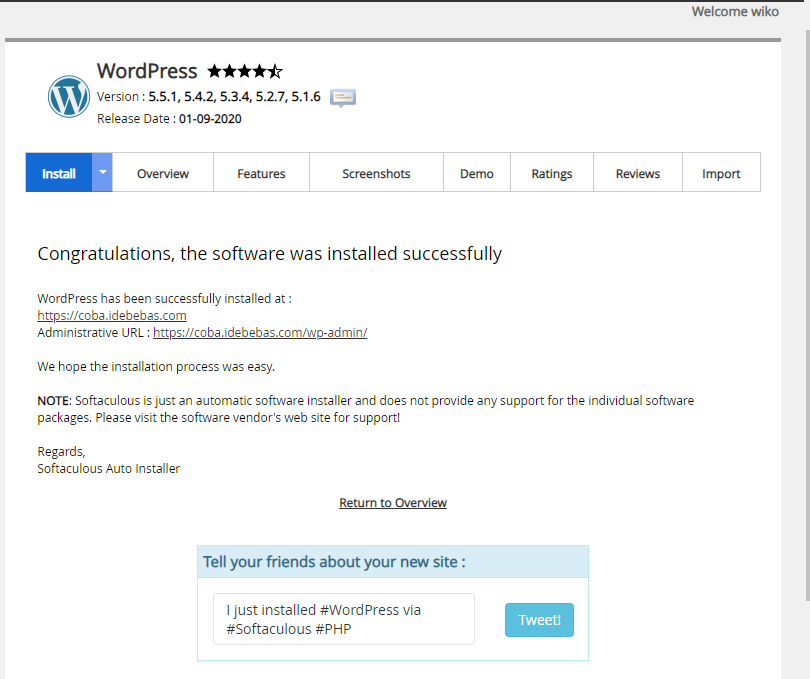Click the half-star at end of rating

click(x=275, y=71)
